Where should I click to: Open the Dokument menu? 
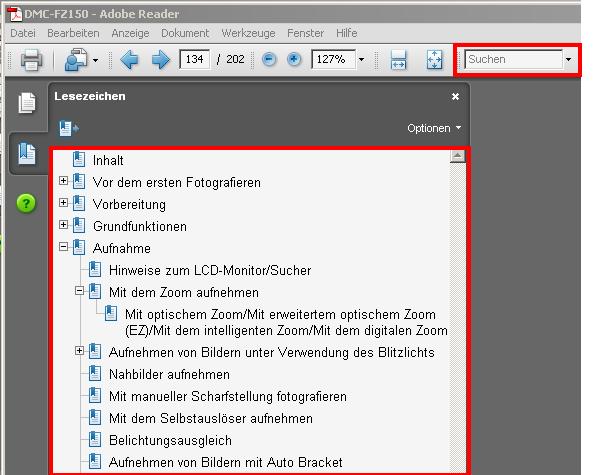point(185,33)
